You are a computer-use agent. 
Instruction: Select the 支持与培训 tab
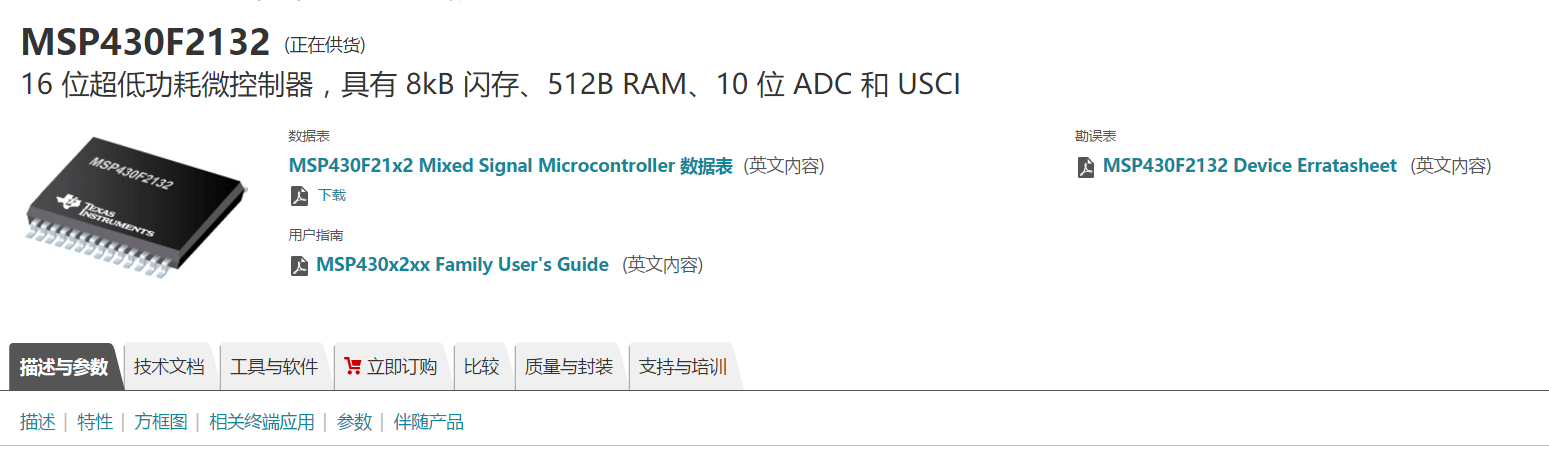[x=683, y=367]
